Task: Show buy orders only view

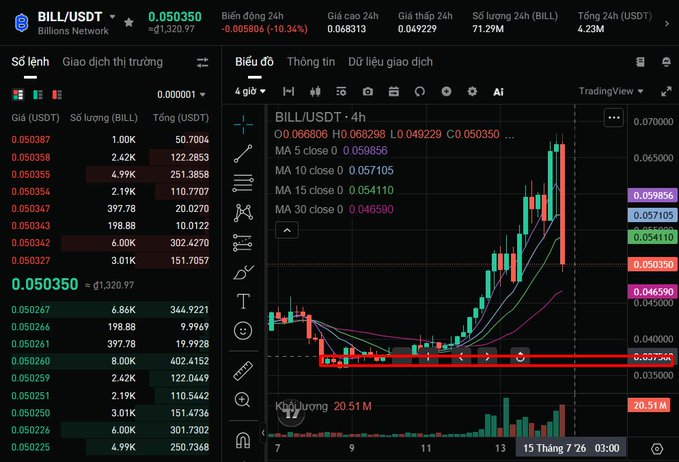Action: pos(38,94)
